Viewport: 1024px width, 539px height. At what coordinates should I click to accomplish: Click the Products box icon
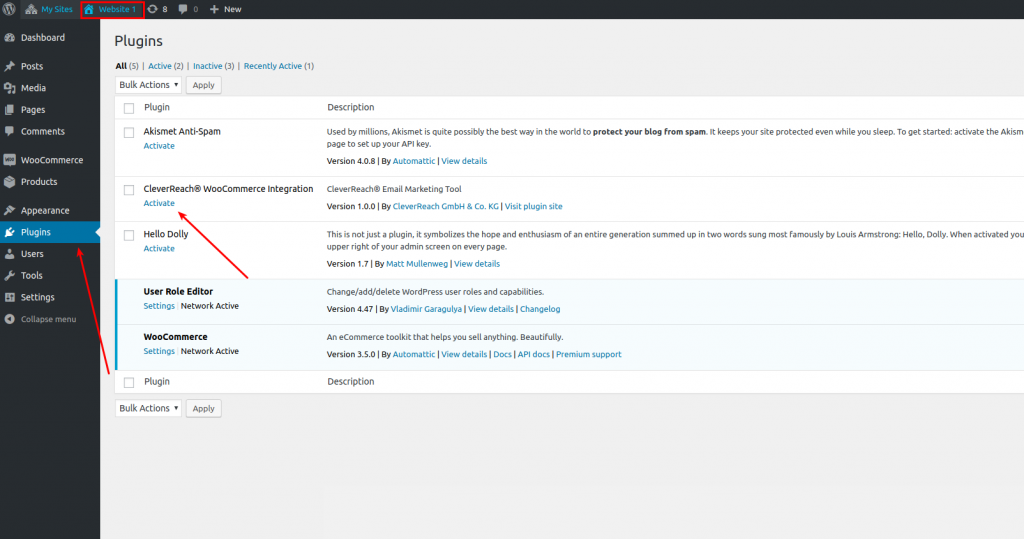coord(10,182)
